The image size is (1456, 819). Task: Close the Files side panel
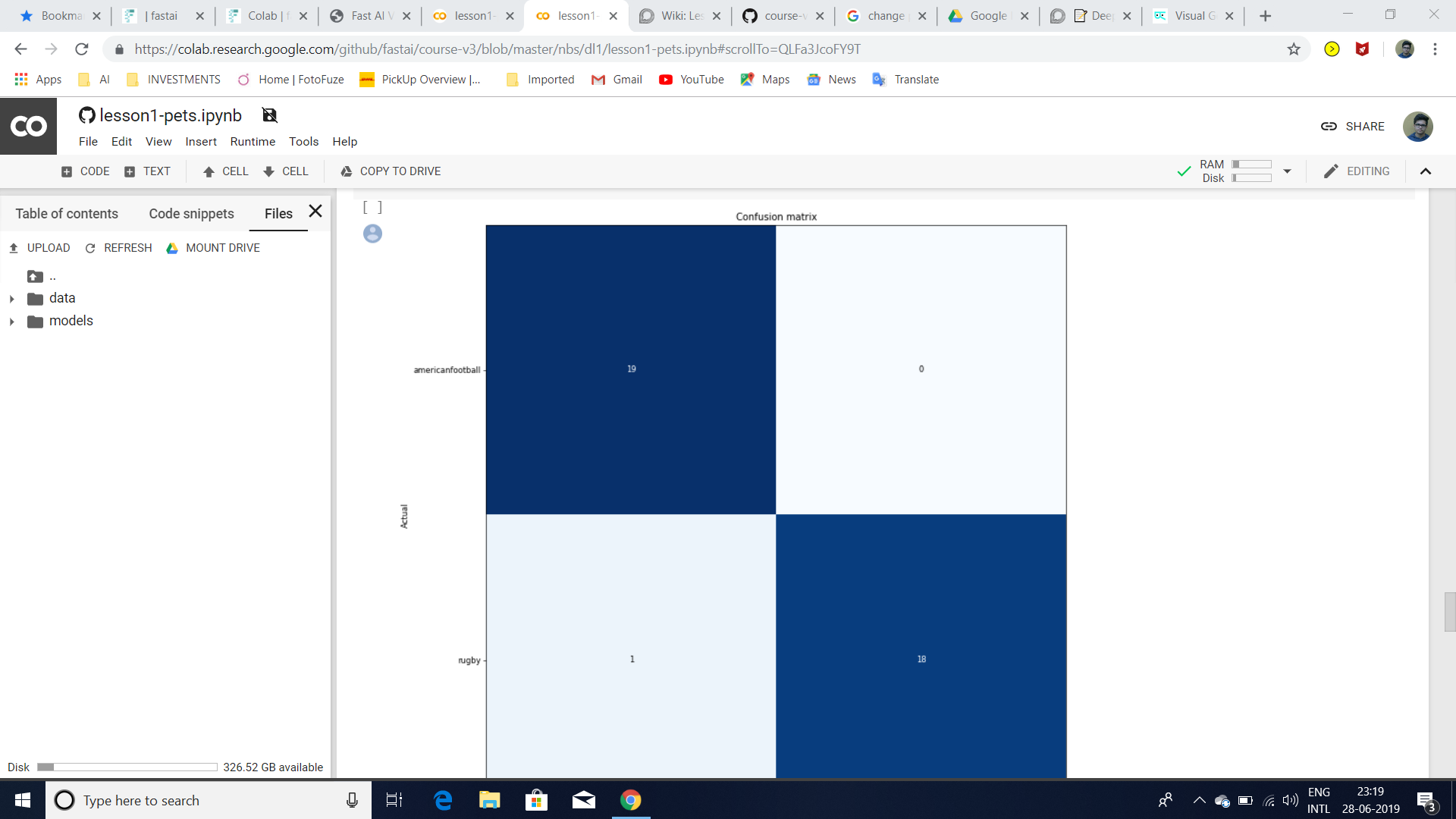coord(315,212)
